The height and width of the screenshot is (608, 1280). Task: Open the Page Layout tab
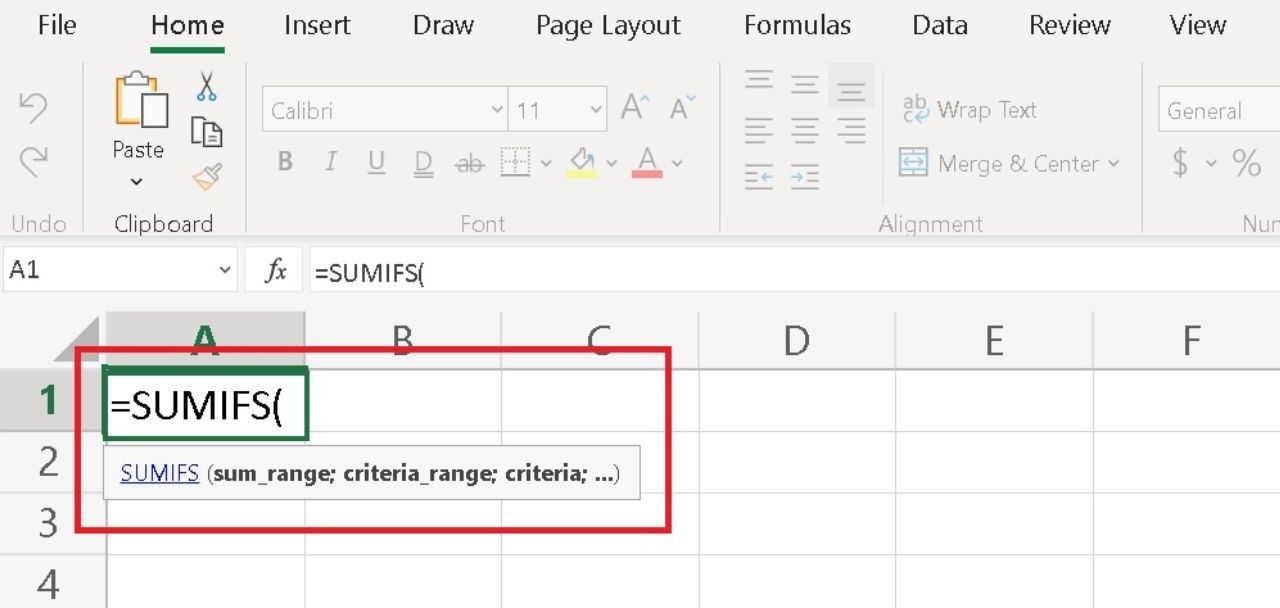pos(608,25)
